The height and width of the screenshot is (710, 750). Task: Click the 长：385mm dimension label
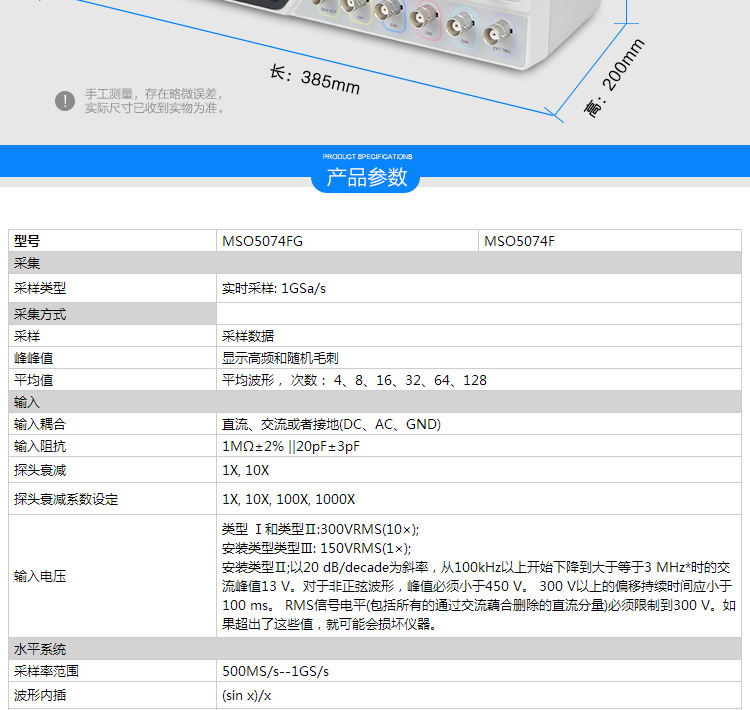pos(315,79)
